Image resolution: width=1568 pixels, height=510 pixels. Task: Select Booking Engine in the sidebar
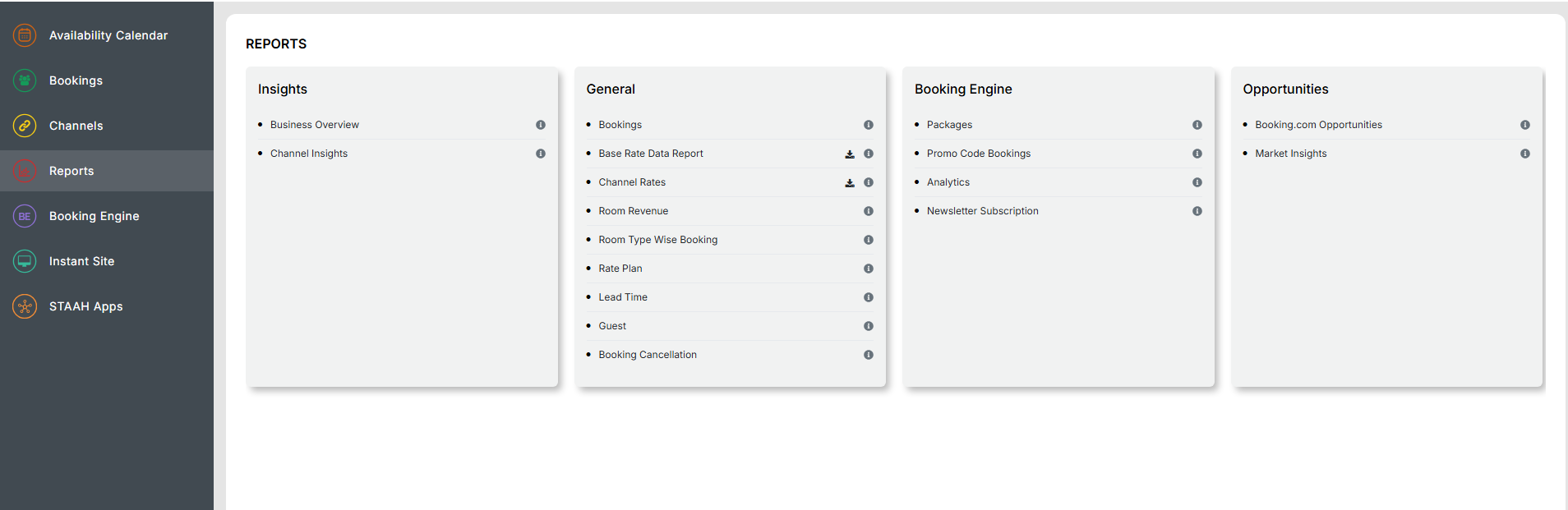click(94, 216)
